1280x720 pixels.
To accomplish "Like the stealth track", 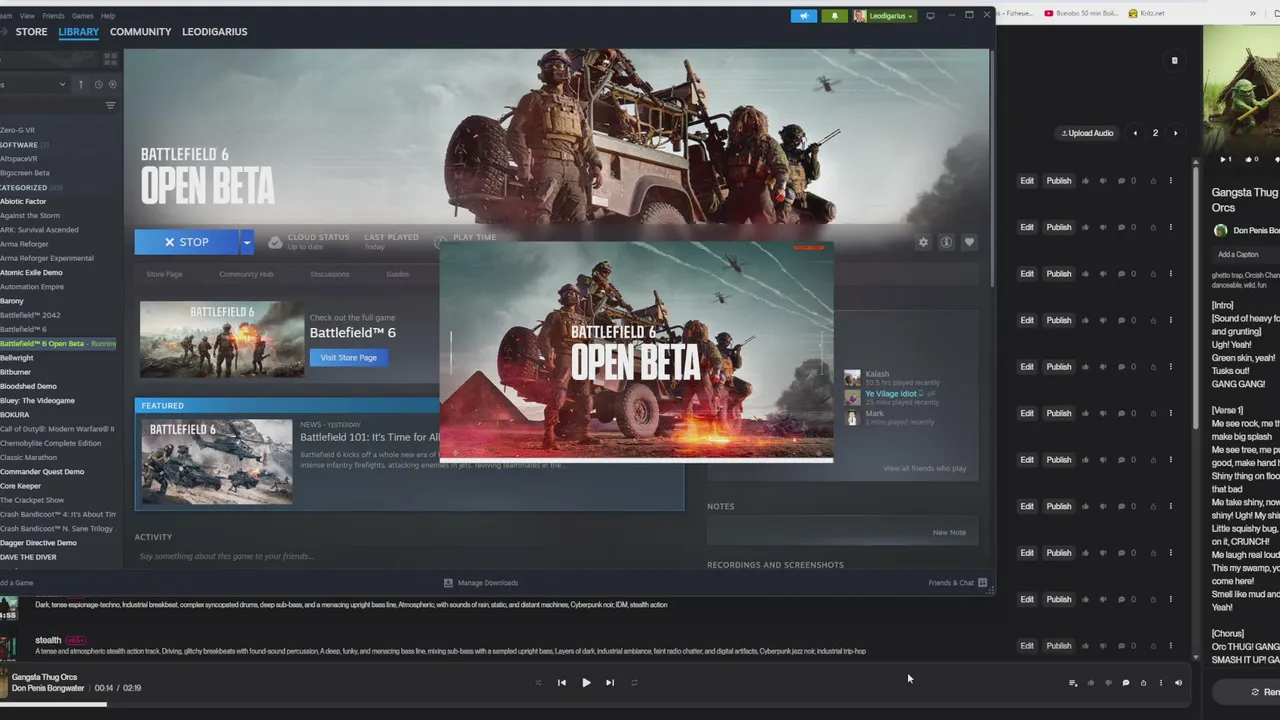I will click(1086, 646).
